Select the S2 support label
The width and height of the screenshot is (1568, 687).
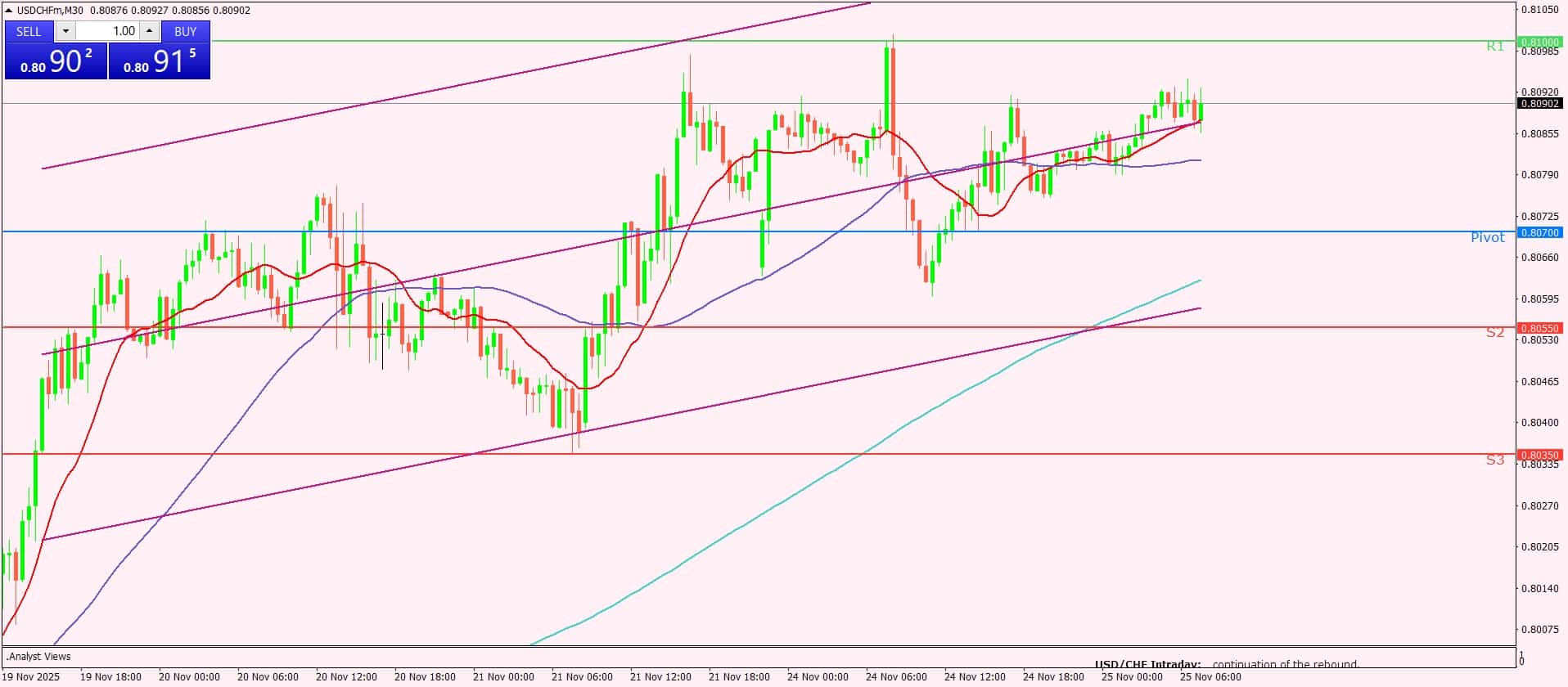(1495, 332)
